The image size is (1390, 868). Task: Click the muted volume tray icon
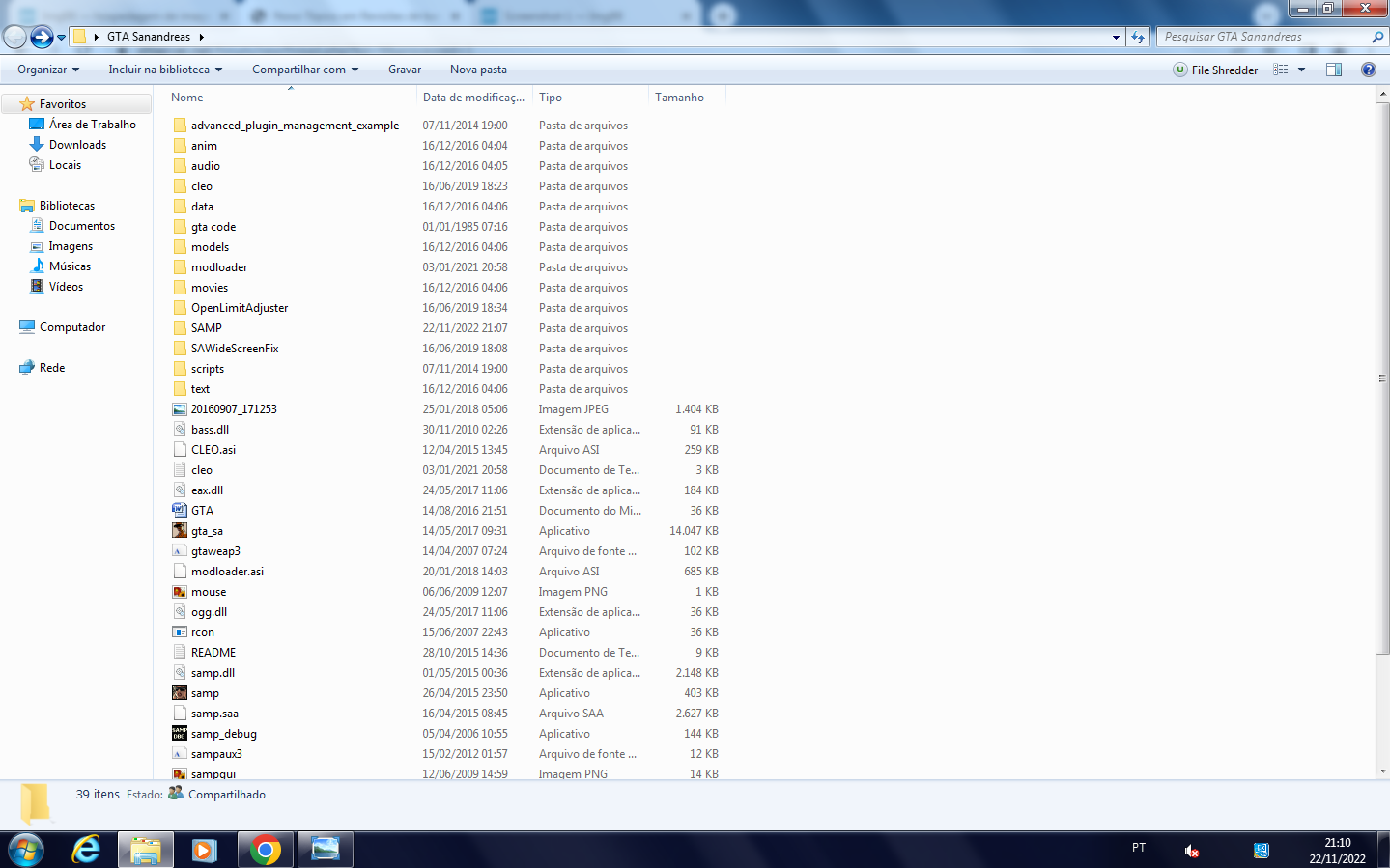(x=1192, y=851)
